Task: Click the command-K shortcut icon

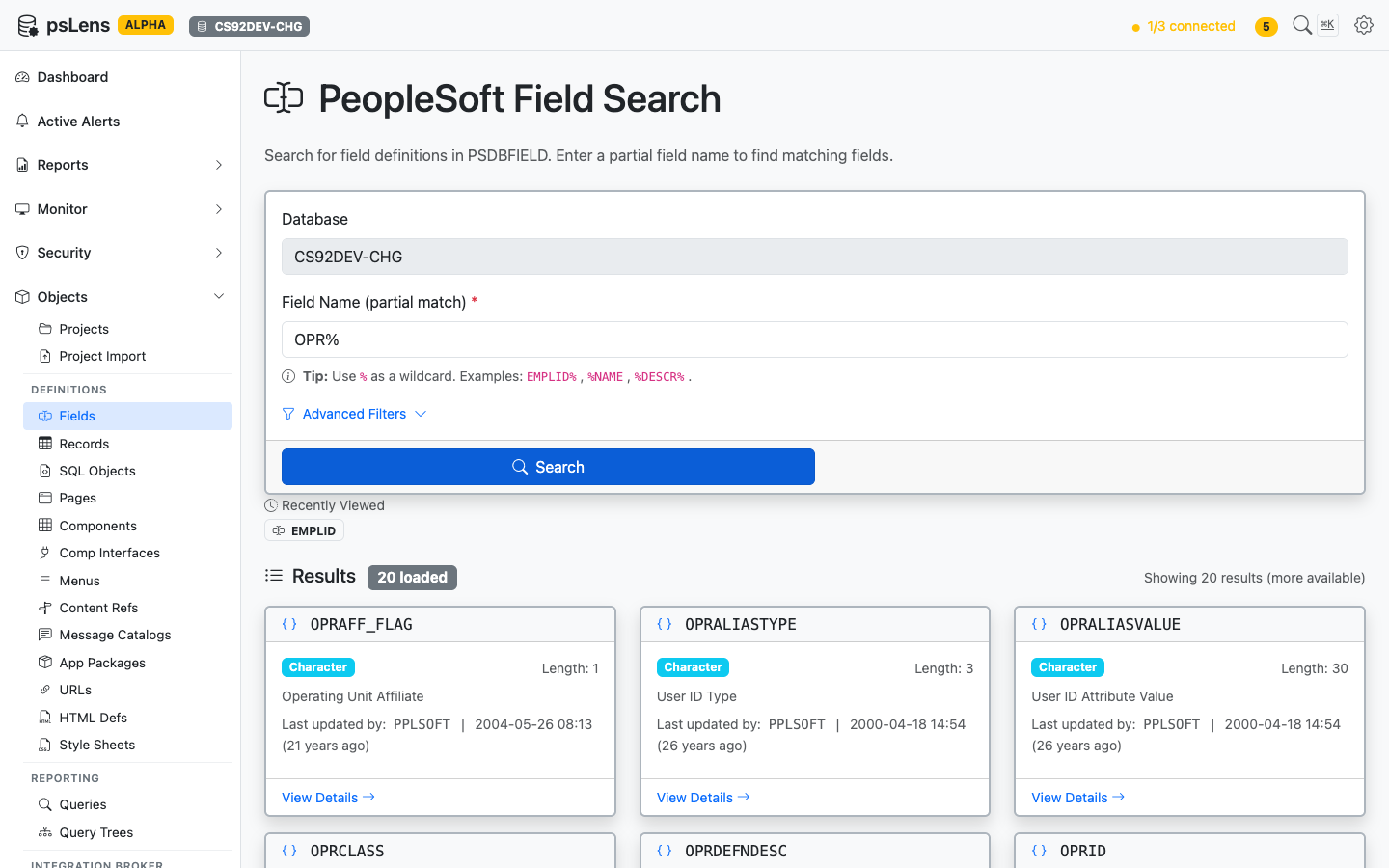Action: point(1328,25)
